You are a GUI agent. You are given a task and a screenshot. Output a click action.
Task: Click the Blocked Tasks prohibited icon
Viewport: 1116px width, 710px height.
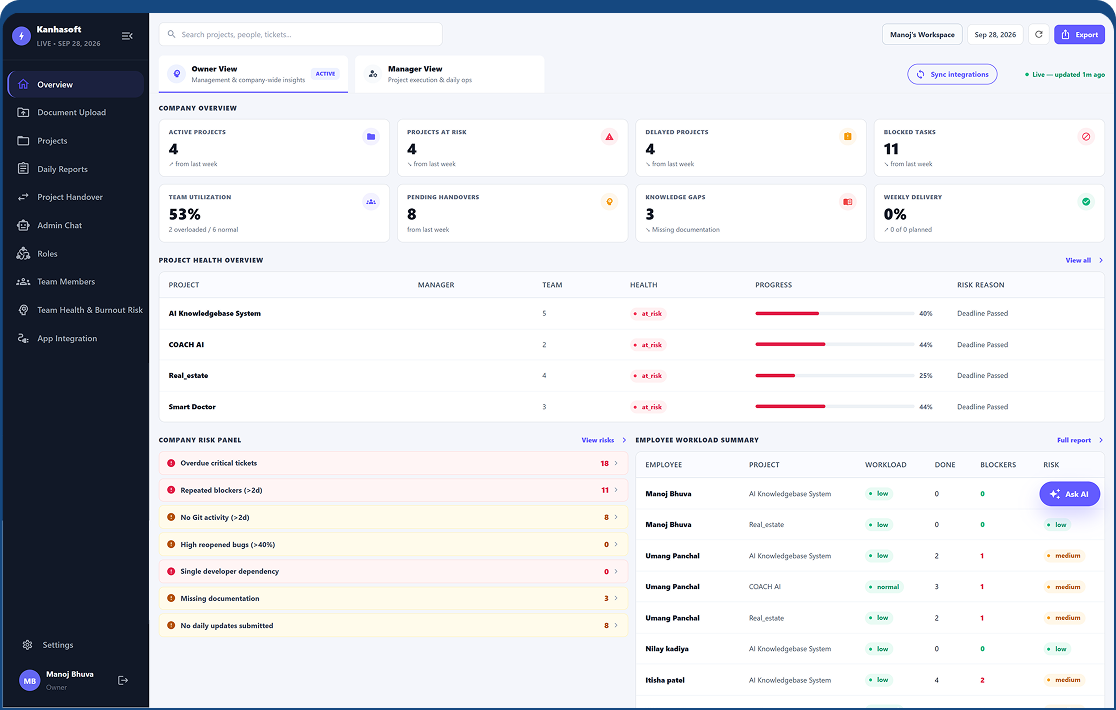pyautogui.click(x=1086, y=137)
